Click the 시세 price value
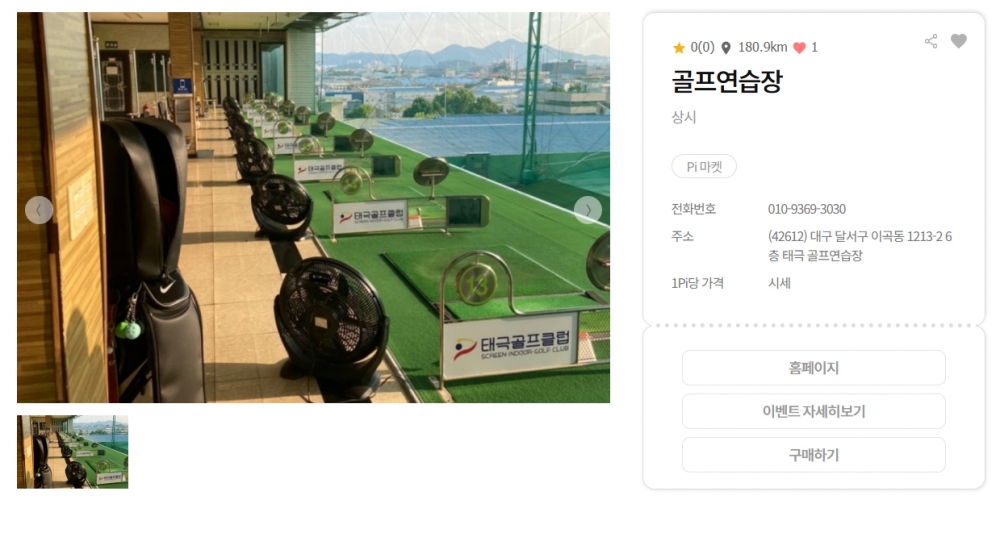The height and width of the screenshot is (537, 1000). tap(779, 283)
